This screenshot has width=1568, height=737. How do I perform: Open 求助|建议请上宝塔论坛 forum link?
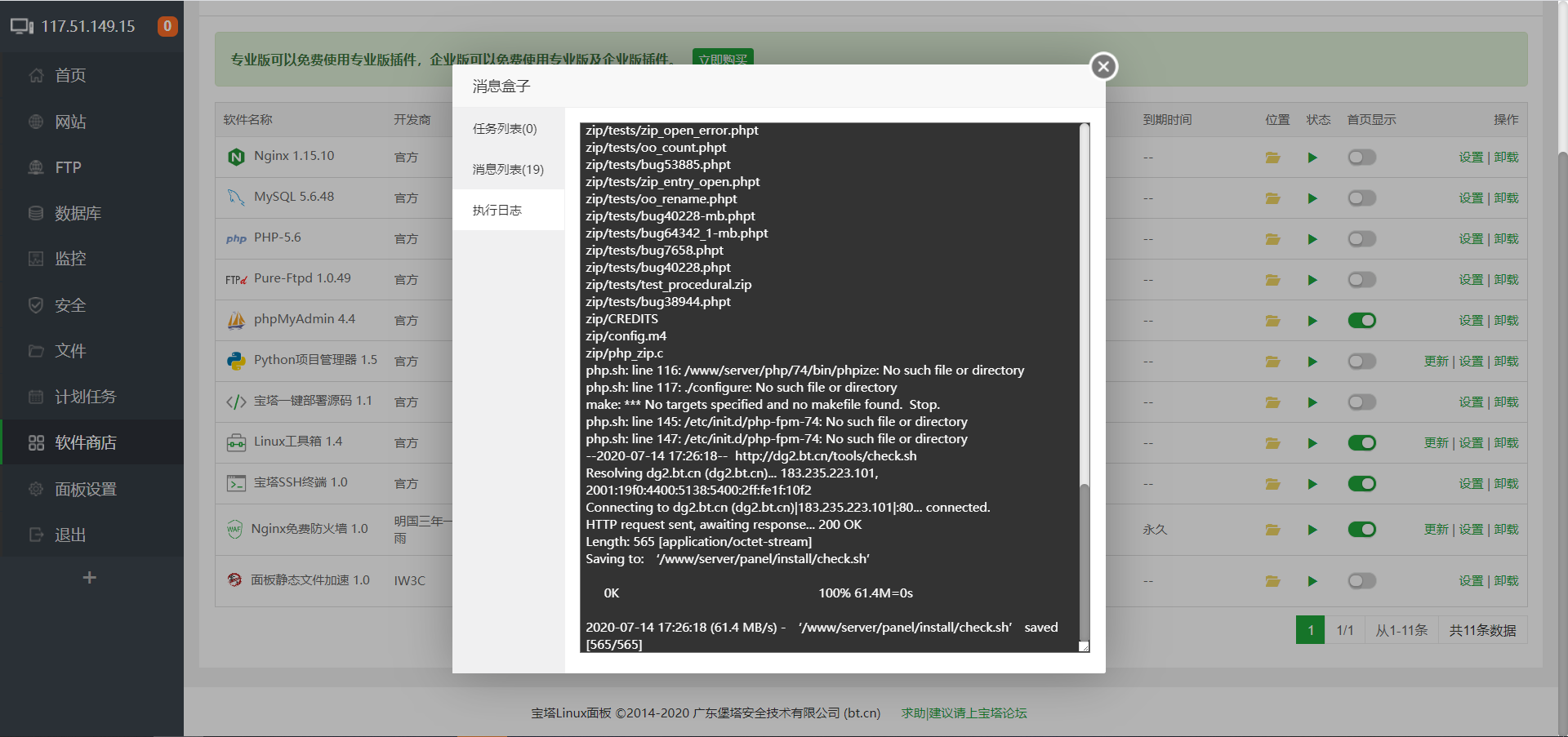[x=964, y=713]
